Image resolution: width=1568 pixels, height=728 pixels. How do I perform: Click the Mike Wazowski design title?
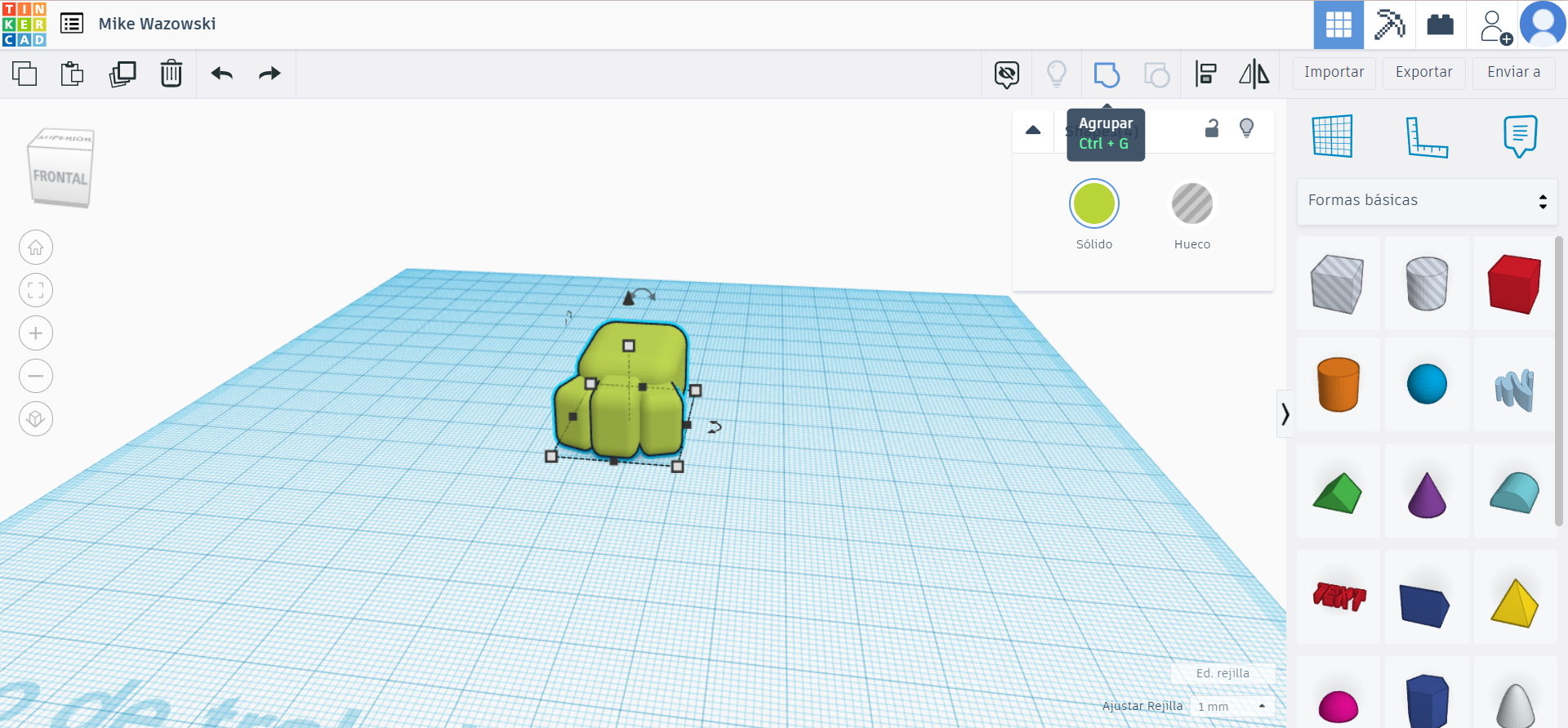(158, 24)
